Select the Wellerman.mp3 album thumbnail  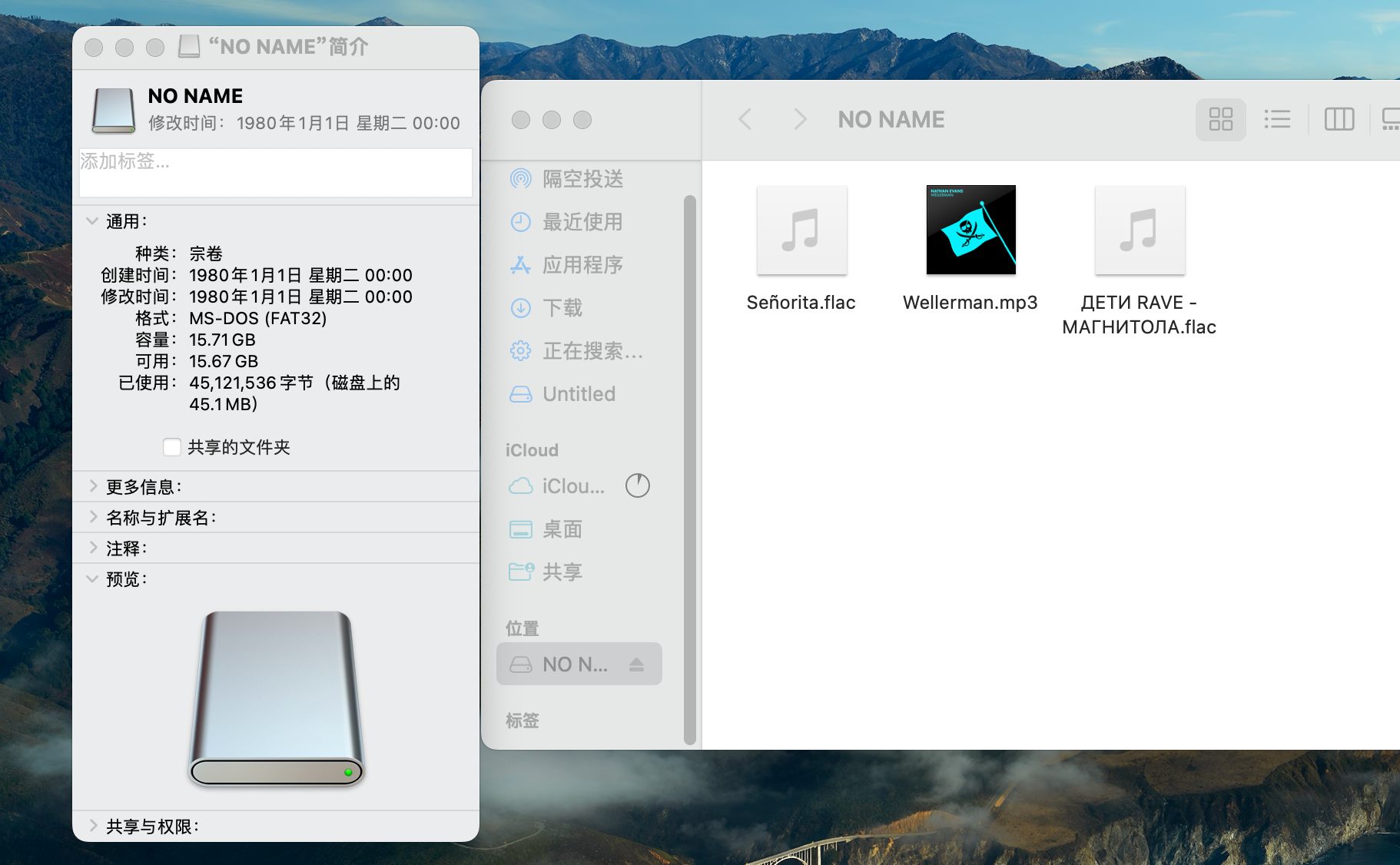tap(970, 229)
